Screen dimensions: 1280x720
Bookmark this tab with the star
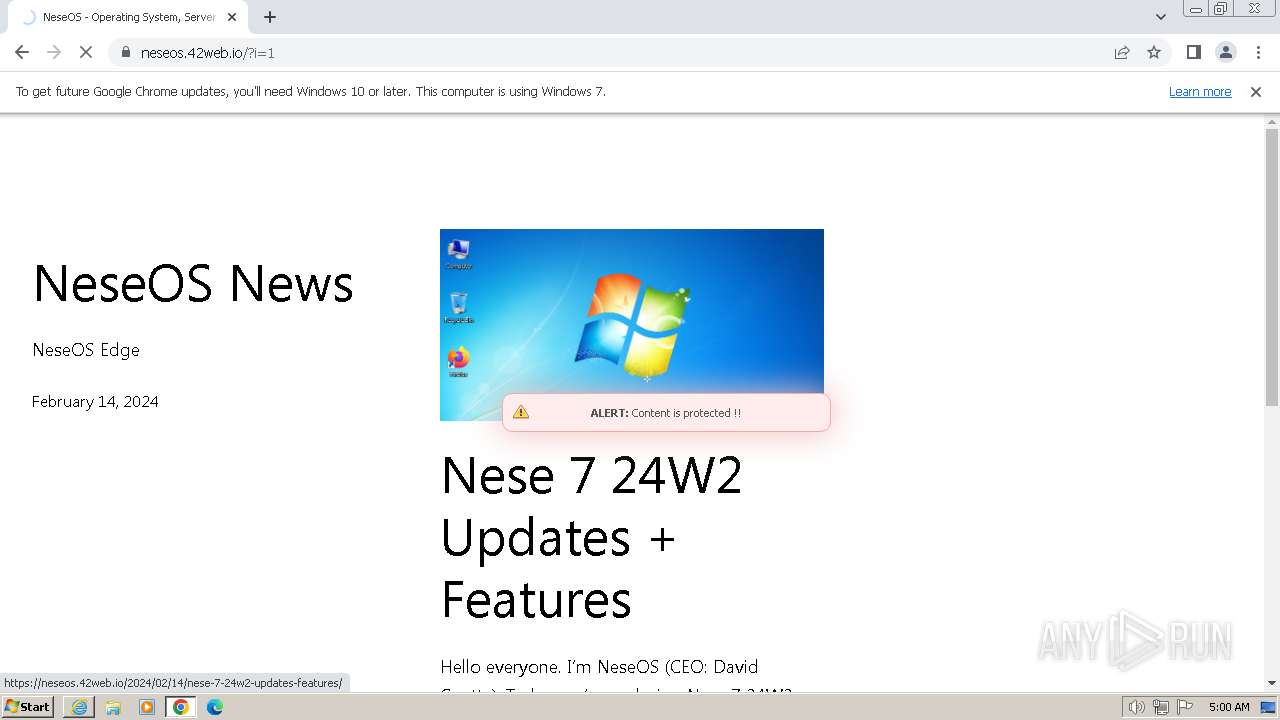[1154, 52]
